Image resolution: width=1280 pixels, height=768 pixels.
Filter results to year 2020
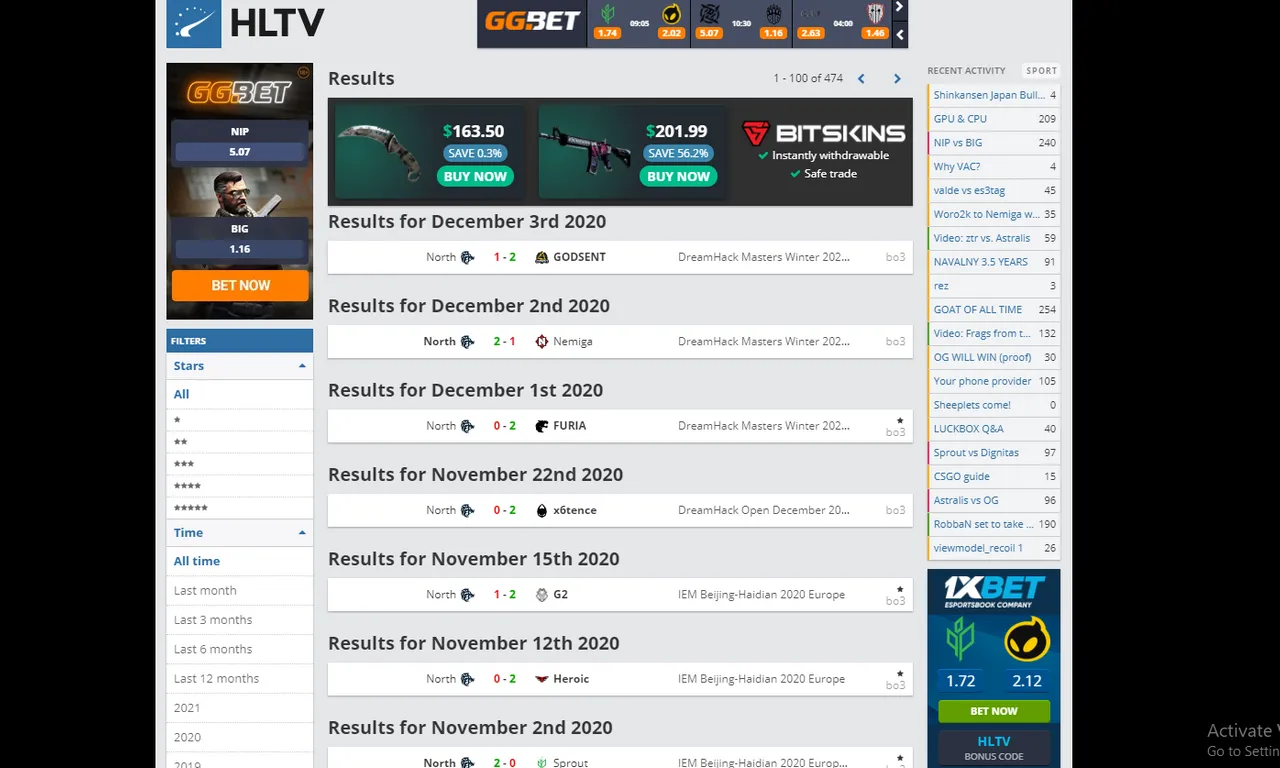240,737
